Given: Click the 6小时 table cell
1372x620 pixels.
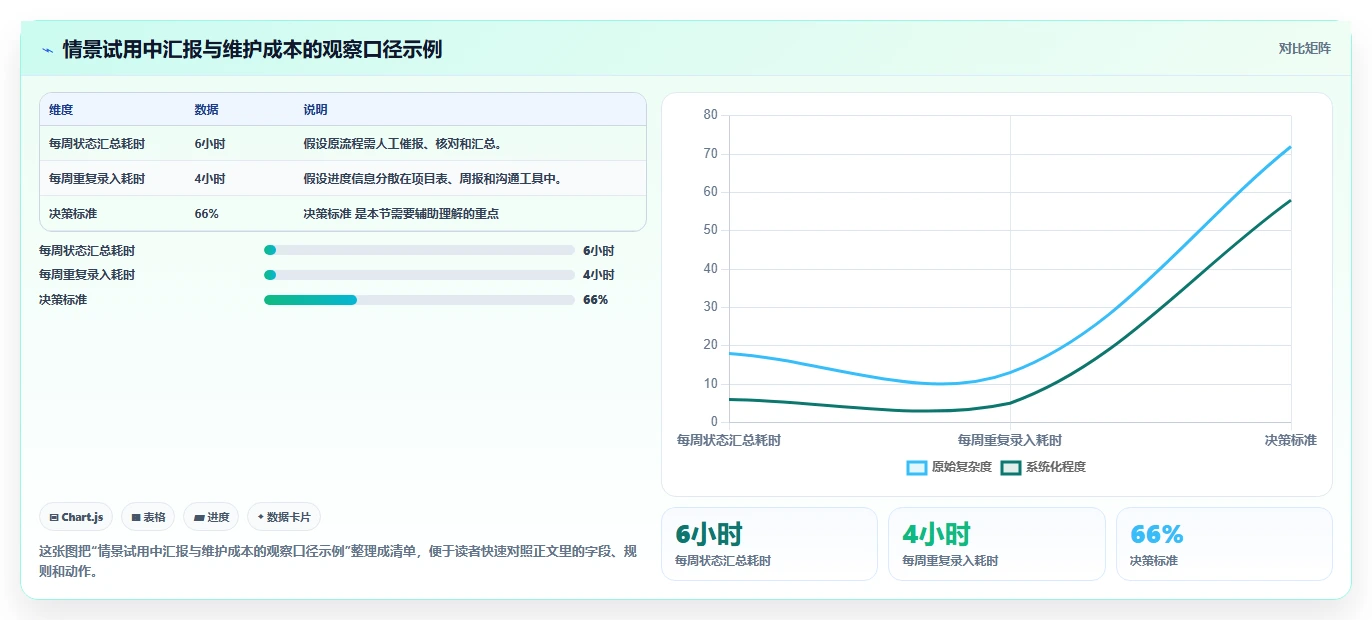Looking at the screenshot, I should click(210, 144).
